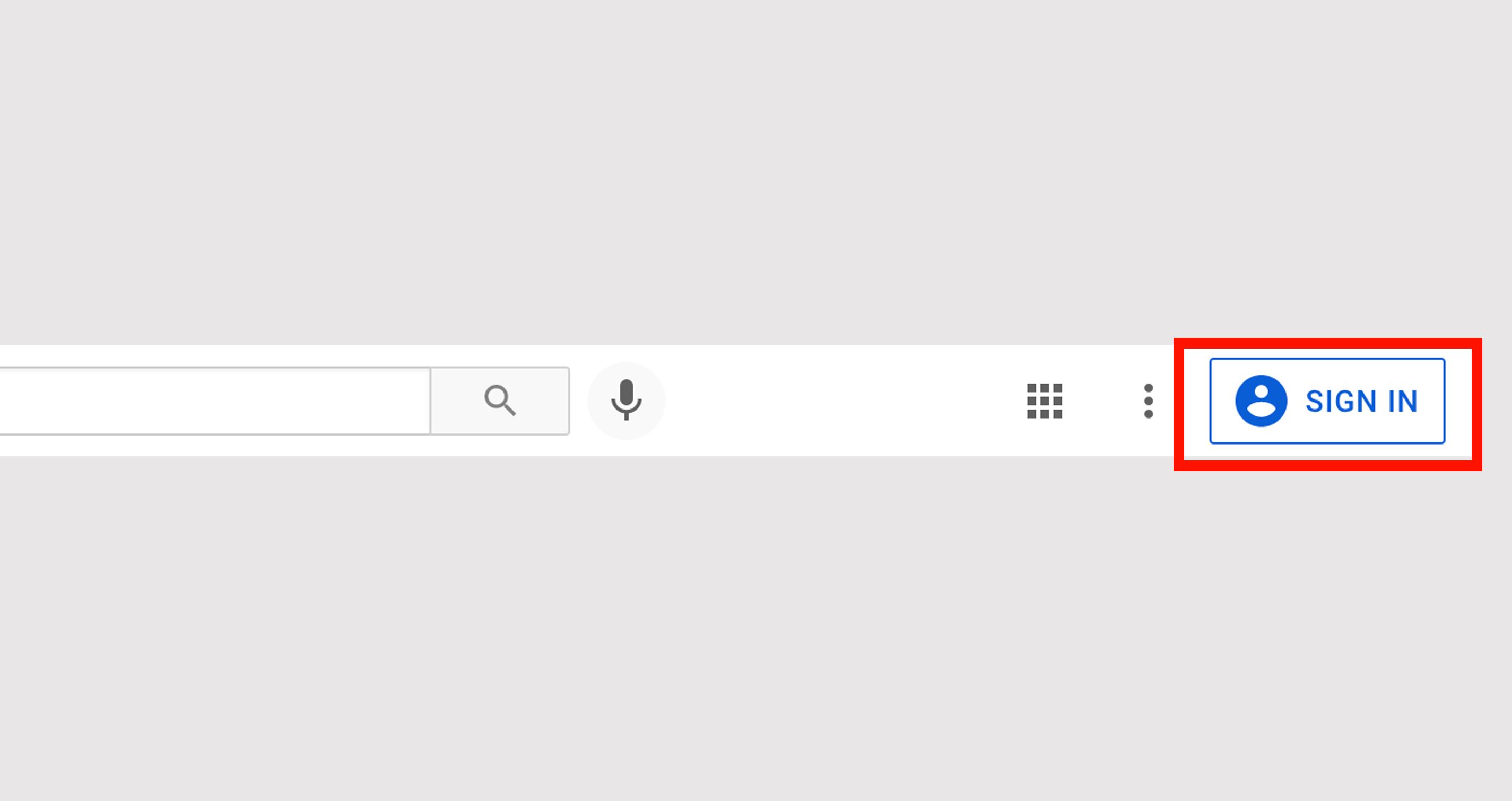Activate the microphone for voice search
This screenshot has height=801, width=1512.
point(627,399)
